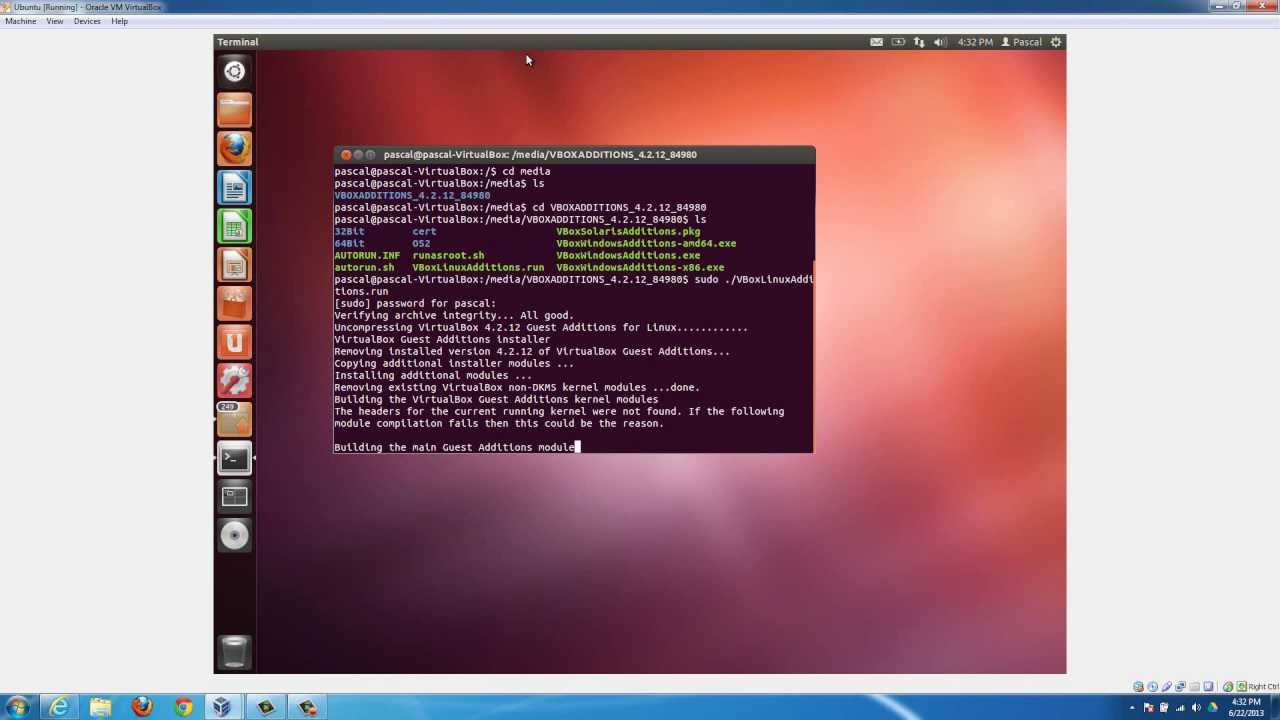The width and height of the screenshot is (1280, 720).
Task: Open System Settings from the launcher
Action: coord(234,381)
